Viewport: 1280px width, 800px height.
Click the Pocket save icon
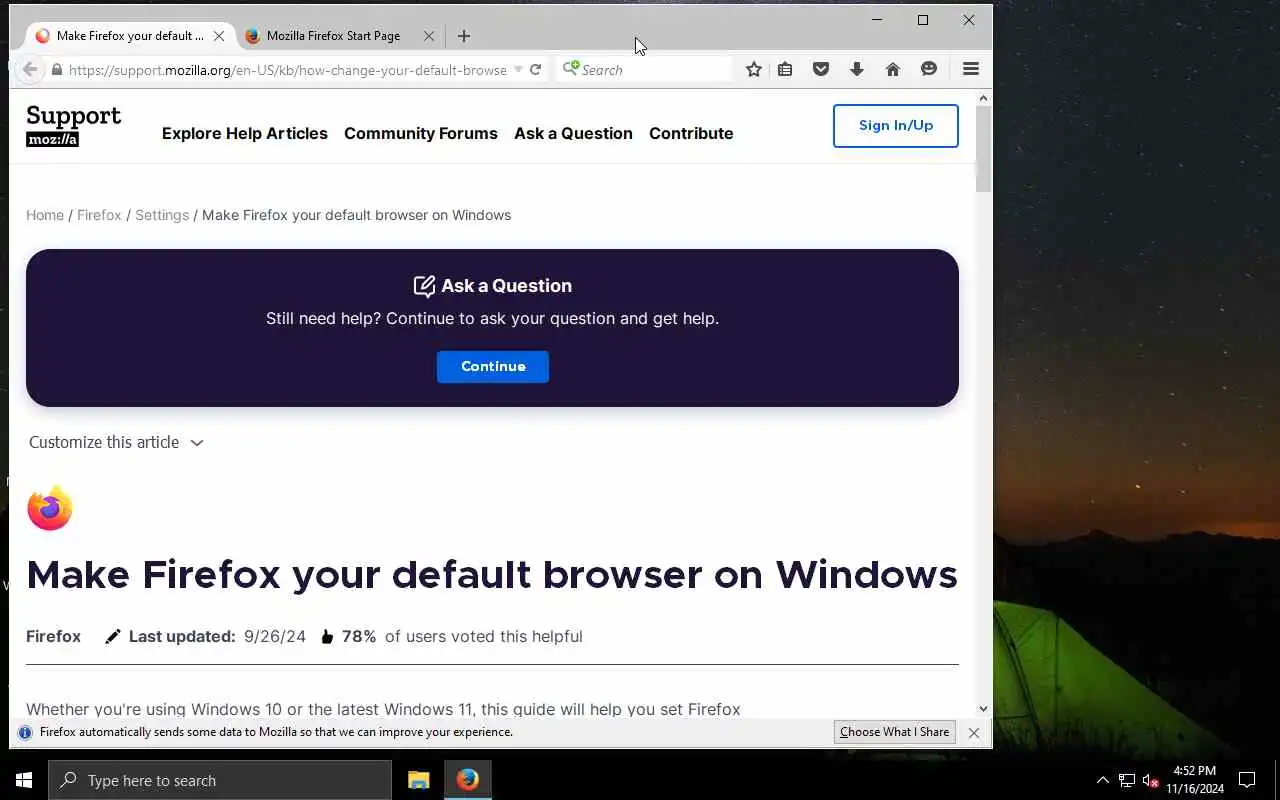[x=821, y=69]
